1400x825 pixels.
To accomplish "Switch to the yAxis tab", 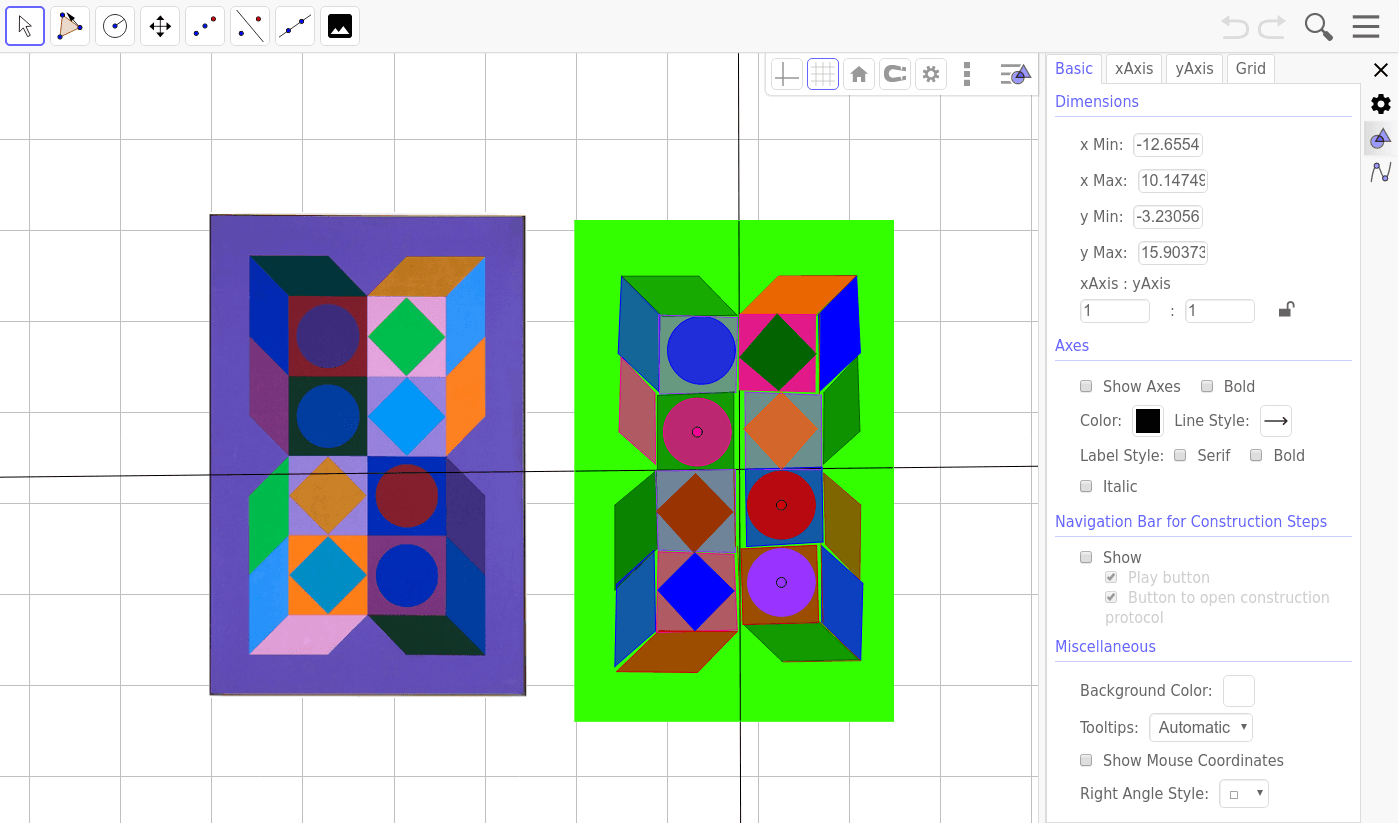I will [1194, 69].
